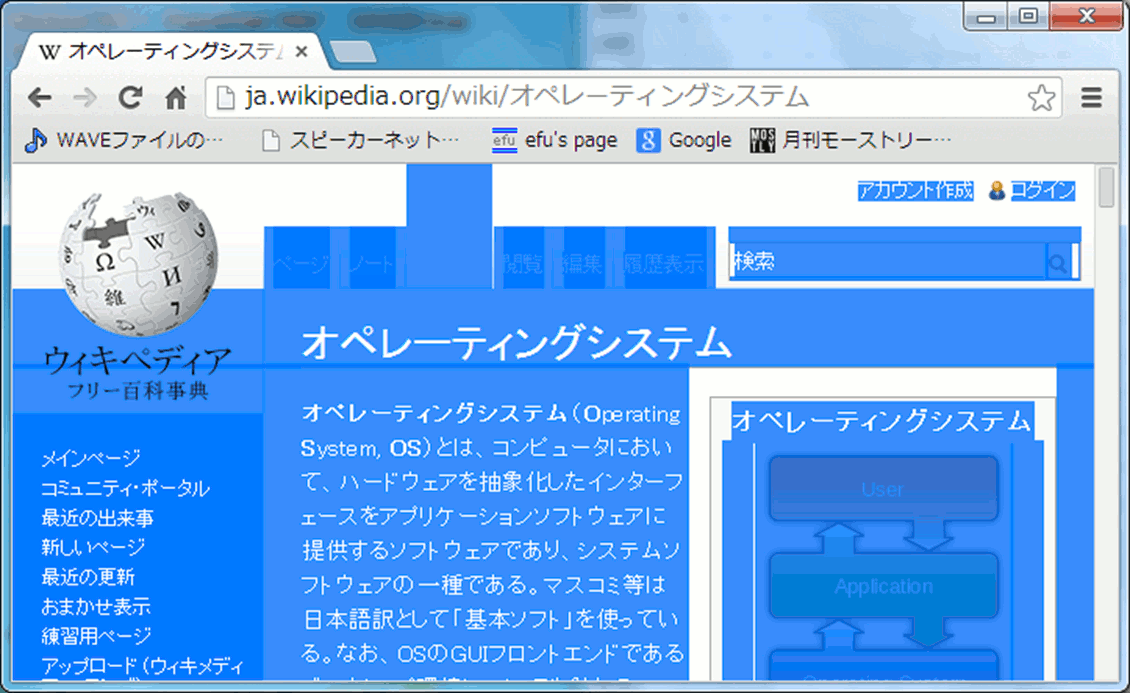Open the efu's page bookmark
This screenshot has width=1130, height=693.
[x=555, y=140]
